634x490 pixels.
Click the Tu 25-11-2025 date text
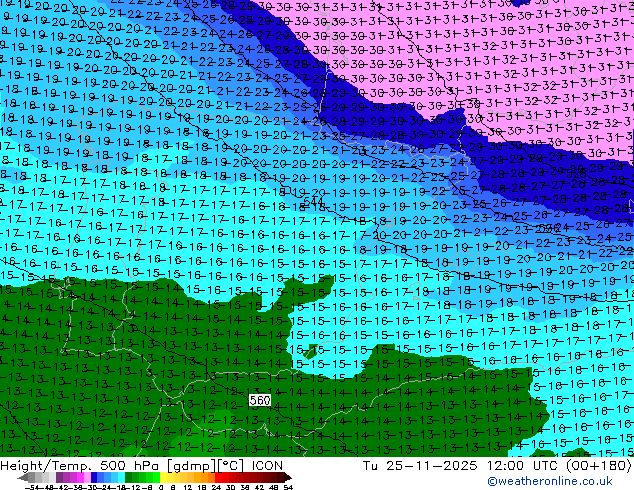click(x=420, y=466)
